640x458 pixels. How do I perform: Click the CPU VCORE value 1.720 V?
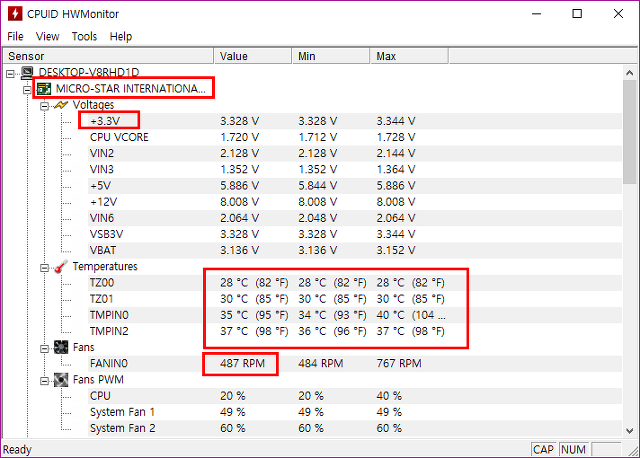tap(240, 137)
